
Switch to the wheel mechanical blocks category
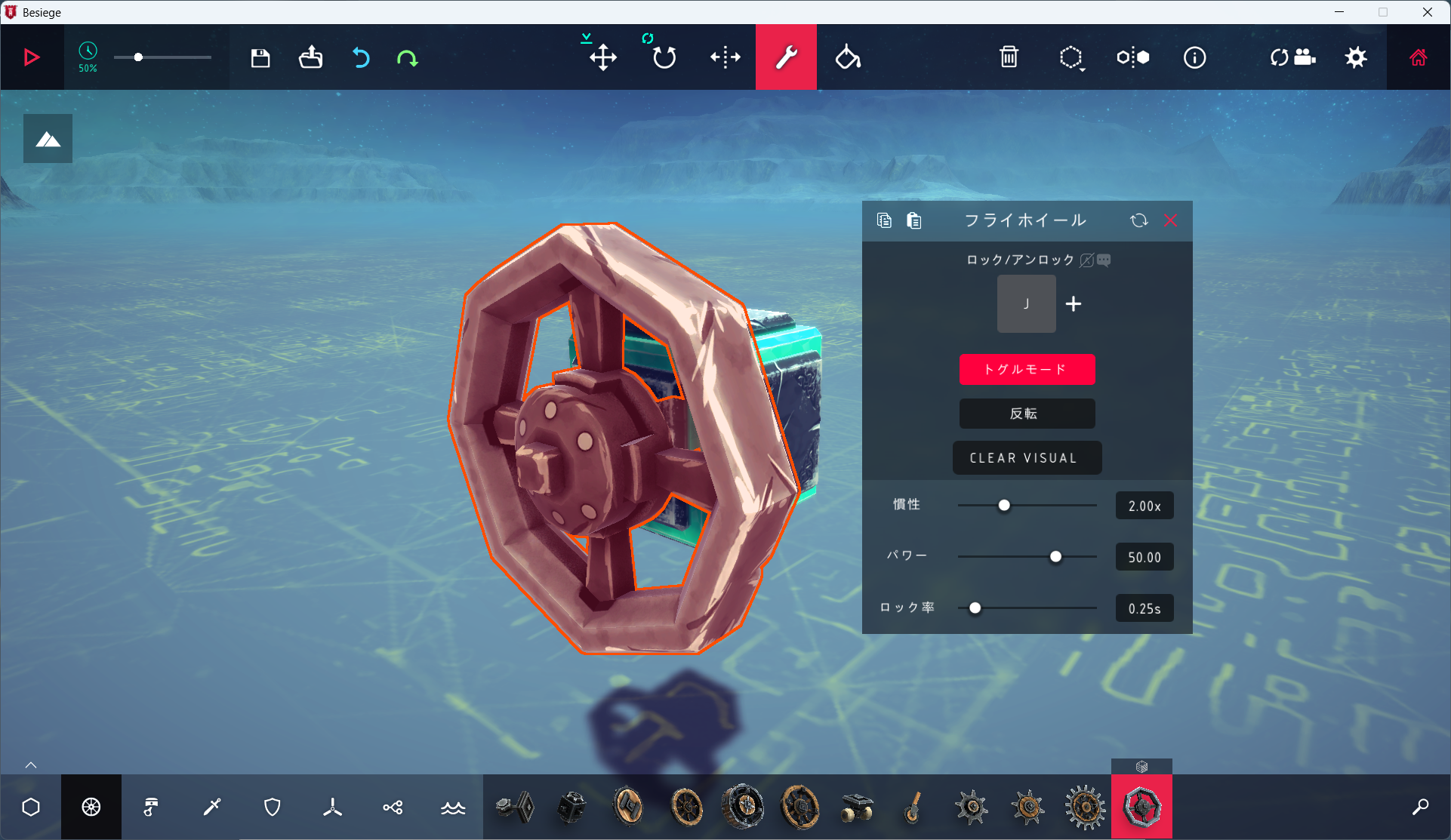coord(91,807)
